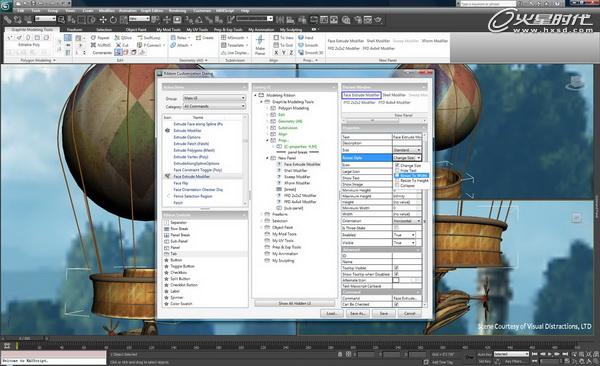Click the Cancel button

coord(409,314)
